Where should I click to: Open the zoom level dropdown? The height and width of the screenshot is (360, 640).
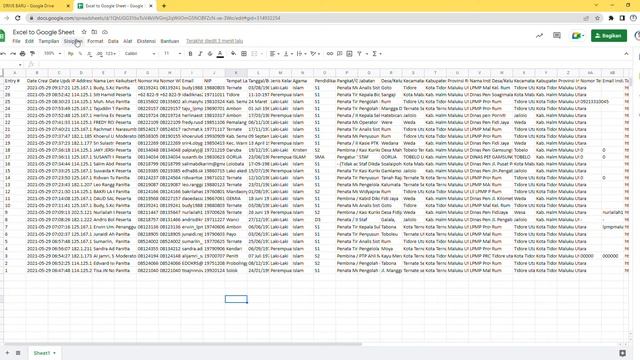point(52,53)
